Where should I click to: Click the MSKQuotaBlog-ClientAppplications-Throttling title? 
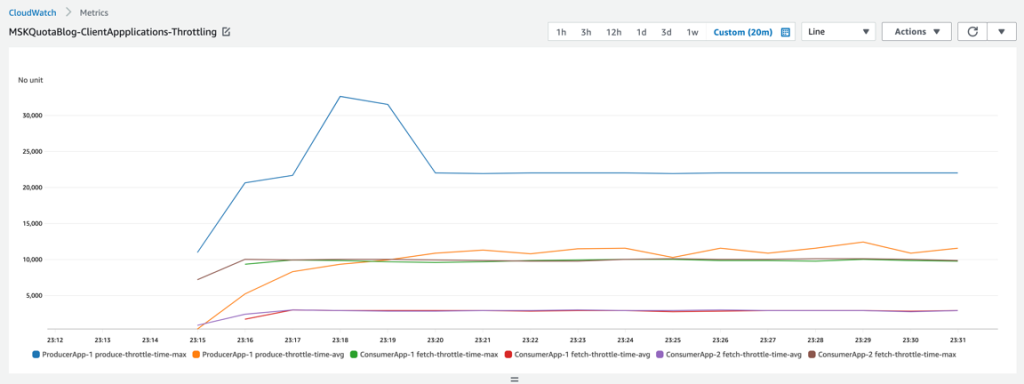coord(112,31)
